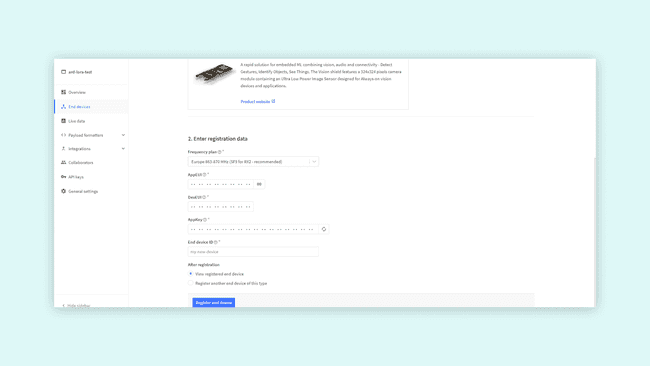Open the Product website link
650x366 pixels.
pyautogui.click(x=255, y=102)
